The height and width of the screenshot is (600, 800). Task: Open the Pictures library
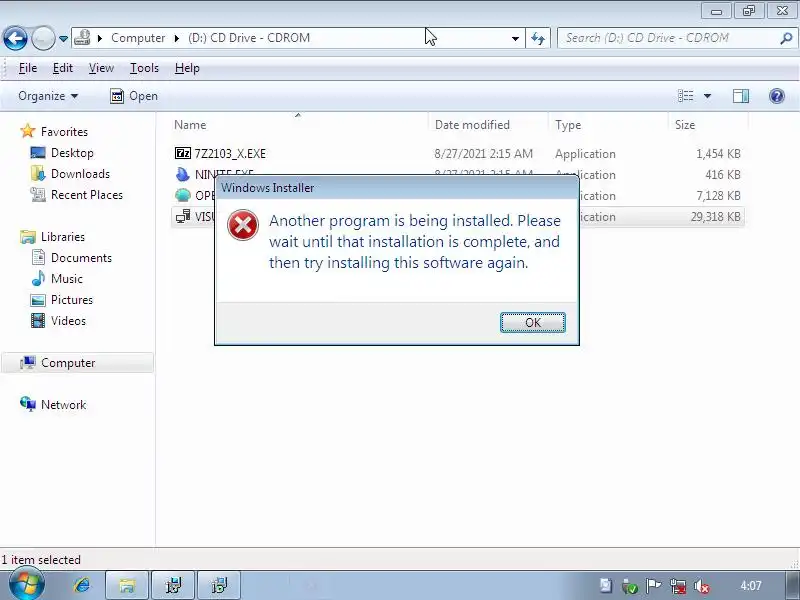[72, 299]
